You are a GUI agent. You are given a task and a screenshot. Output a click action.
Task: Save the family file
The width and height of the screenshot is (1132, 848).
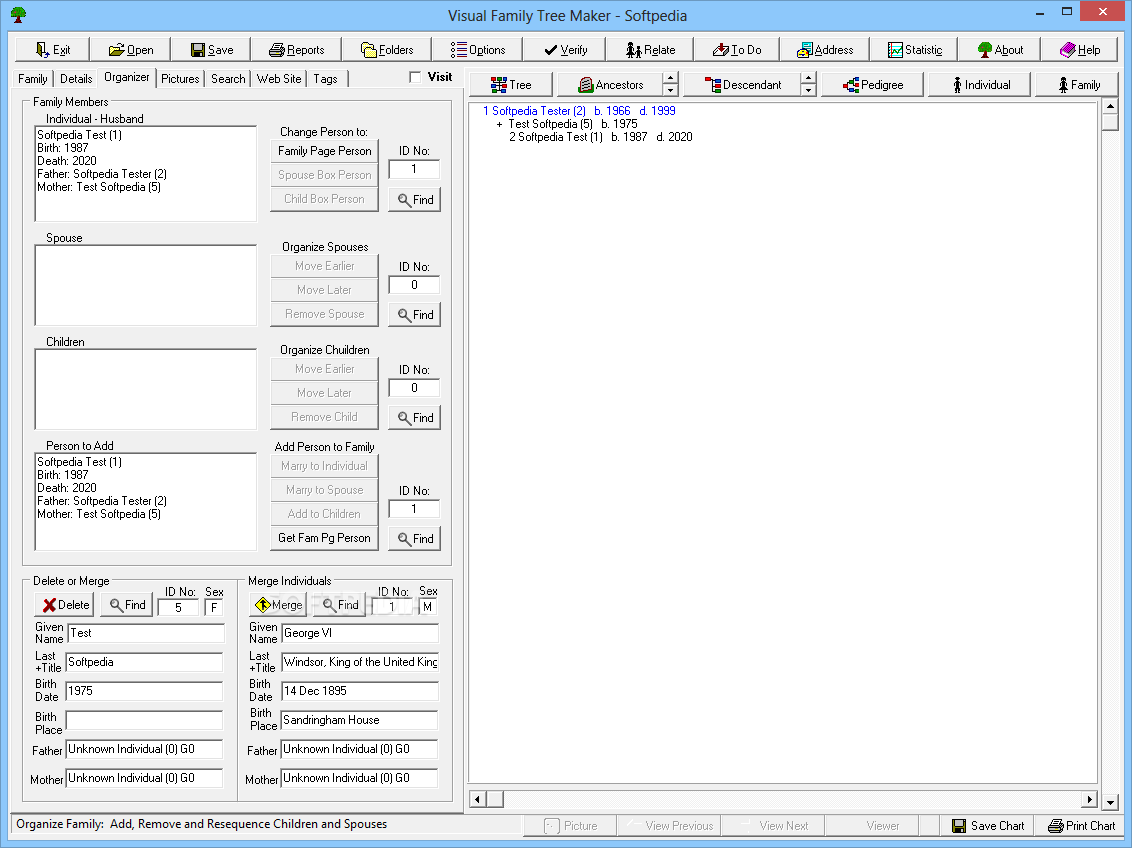212,50
